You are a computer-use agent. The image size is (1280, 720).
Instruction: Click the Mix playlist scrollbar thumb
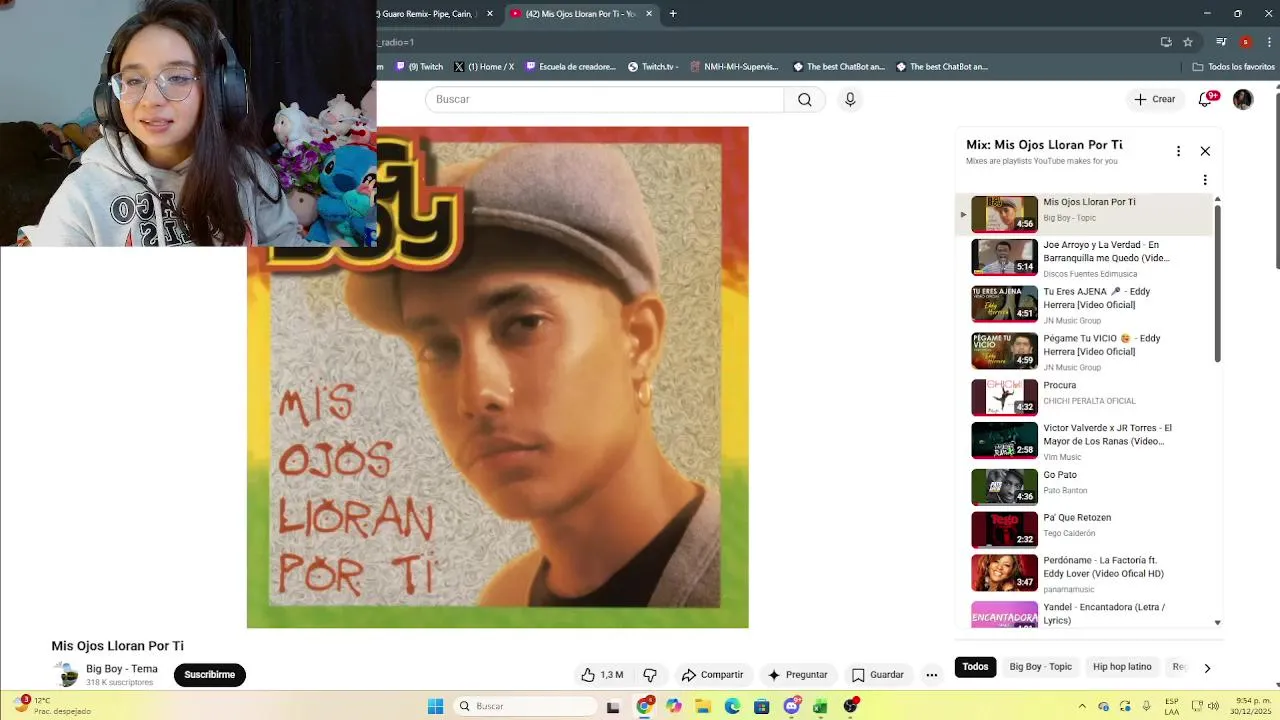(x=1217, y=282)
